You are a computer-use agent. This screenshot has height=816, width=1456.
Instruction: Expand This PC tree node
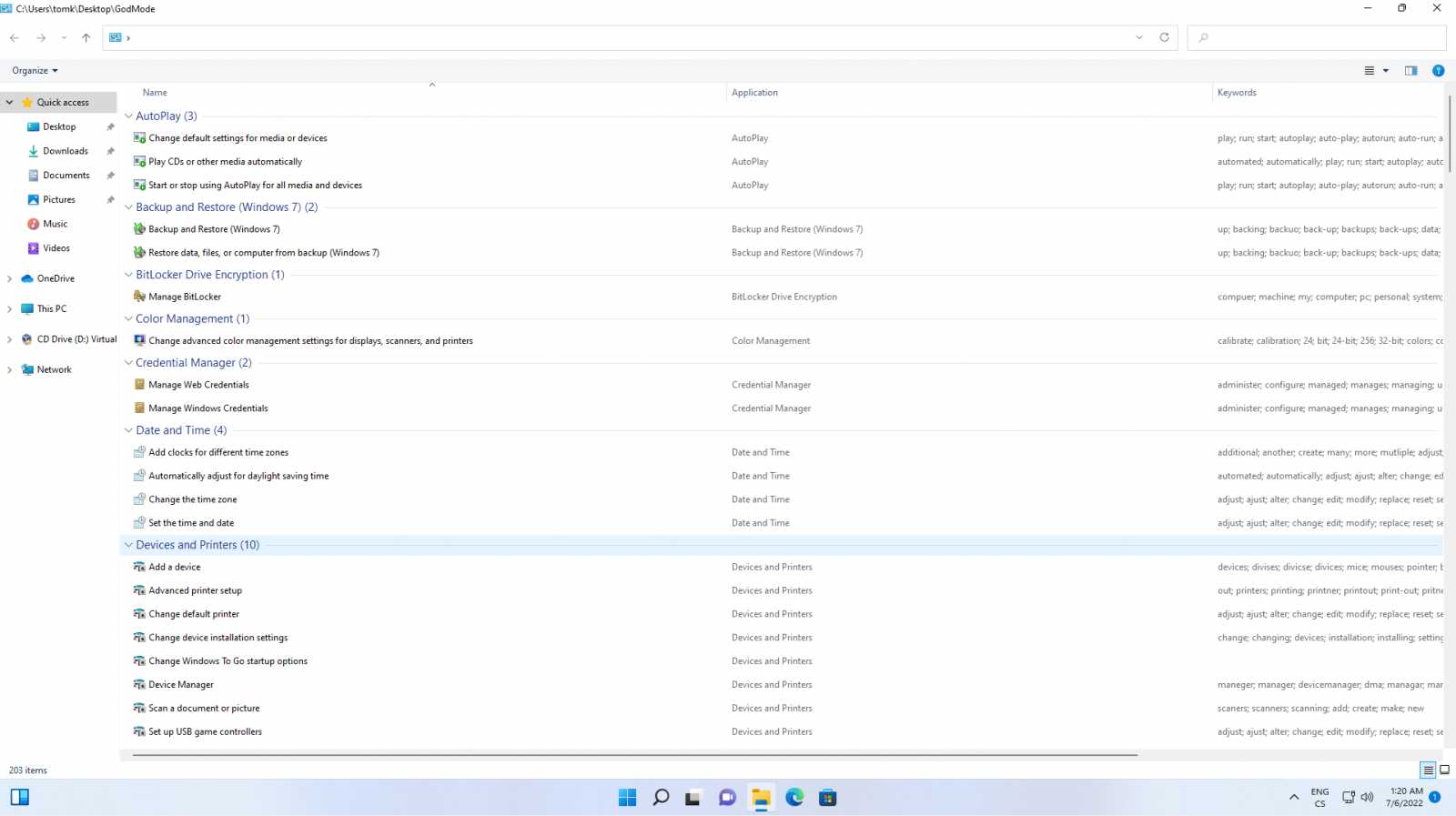pyautogui.click(x=9, y=309)
